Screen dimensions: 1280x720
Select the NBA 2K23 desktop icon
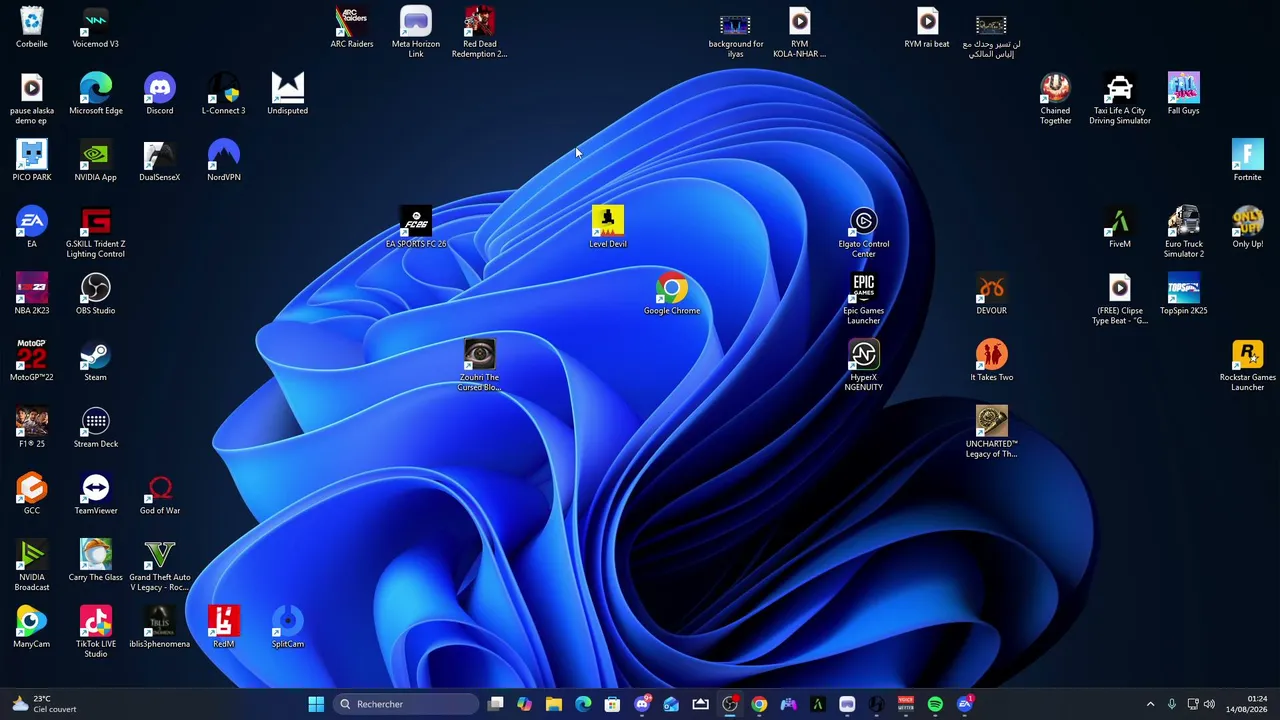(32, 295)
